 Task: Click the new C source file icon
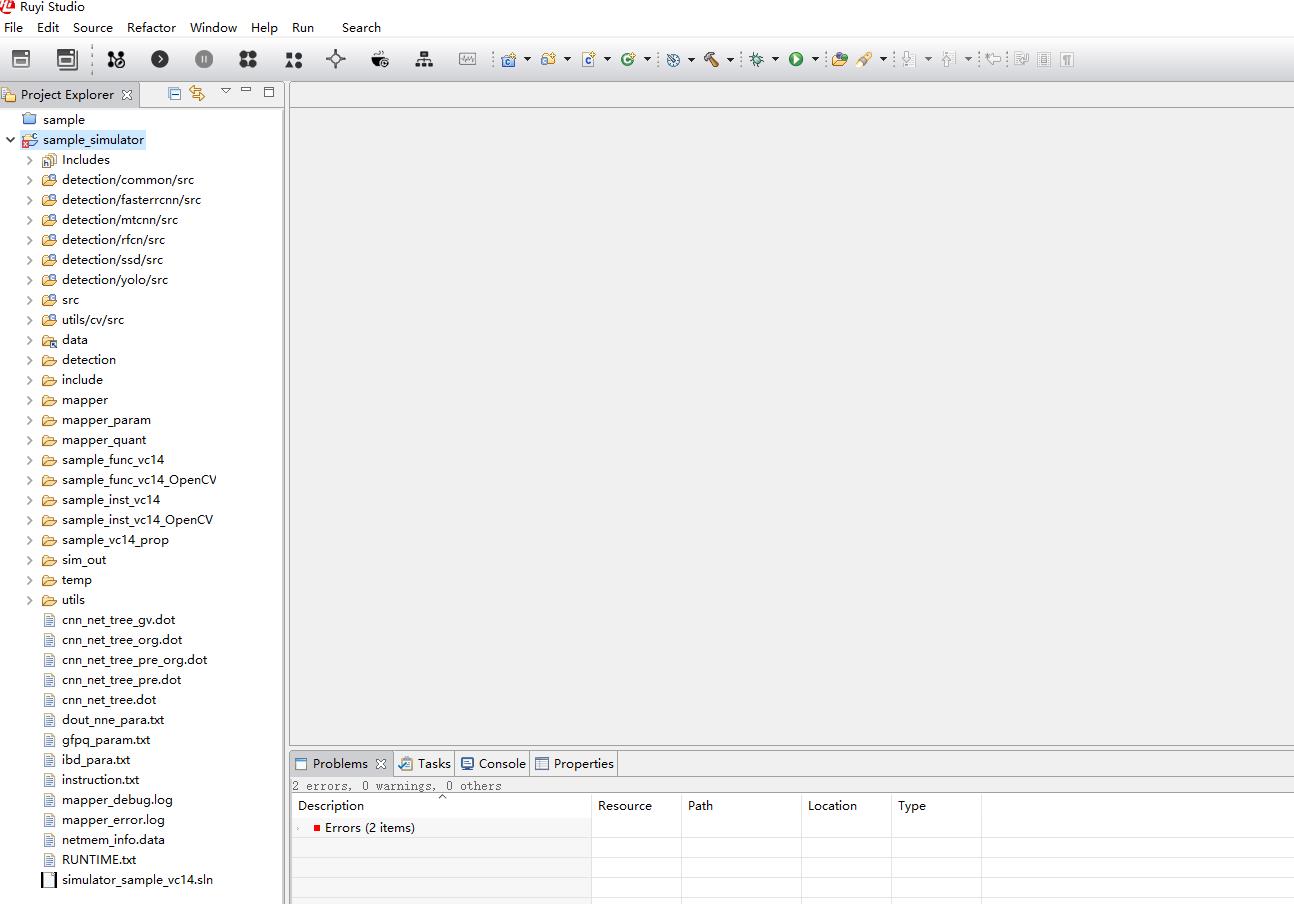[x=589, y=59]
